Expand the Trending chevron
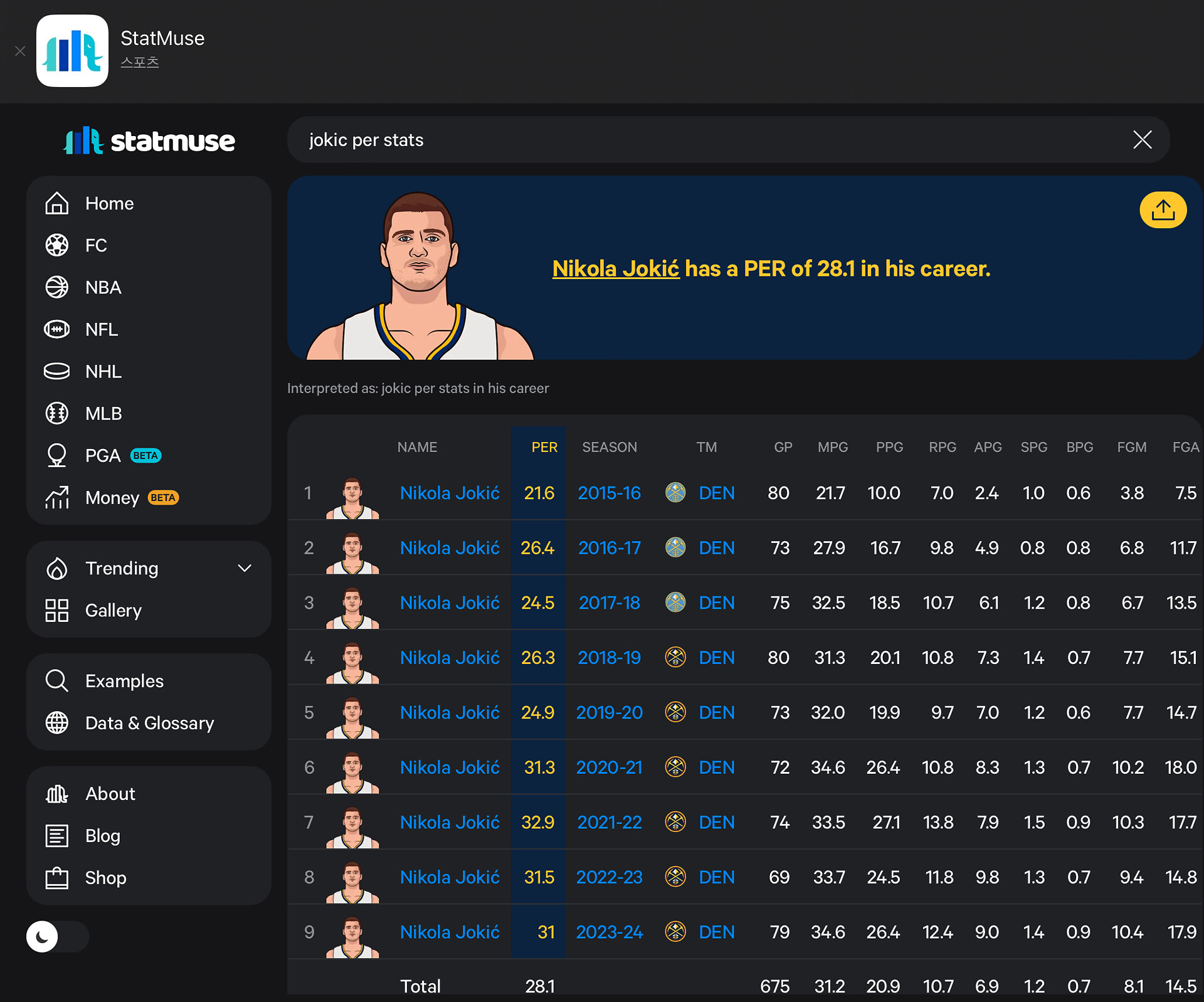This screenshot has height=1002, width=1204. tap(245, 568)
